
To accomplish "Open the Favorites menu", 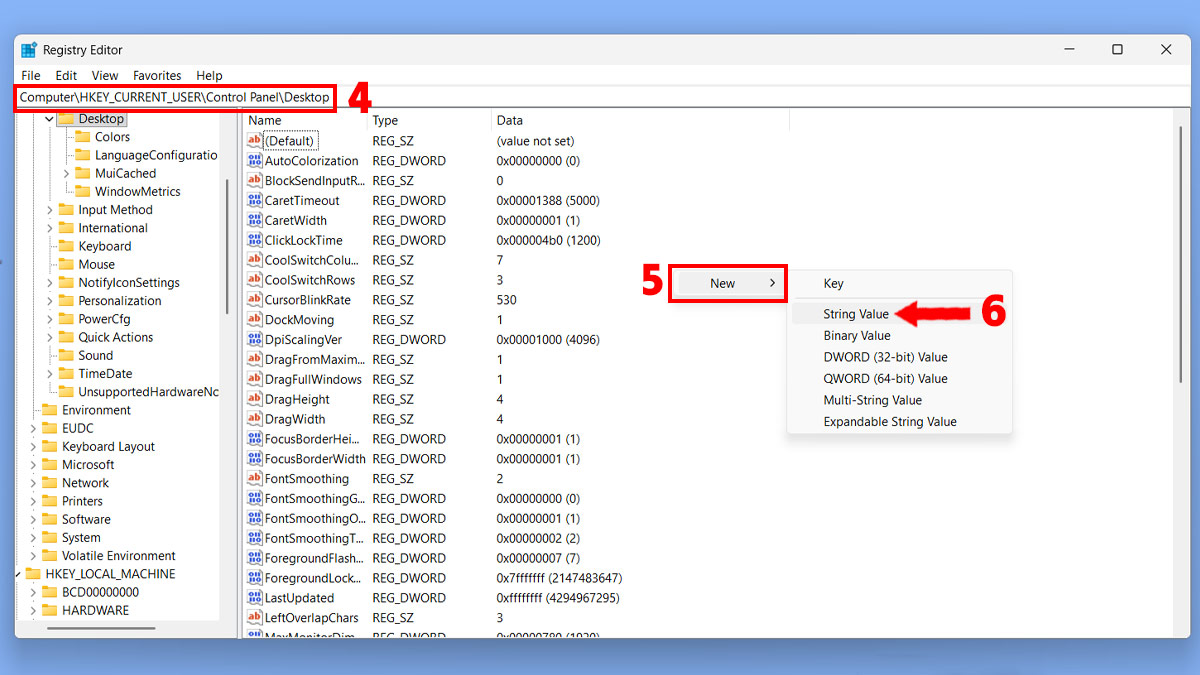I will tap(157, 76).
